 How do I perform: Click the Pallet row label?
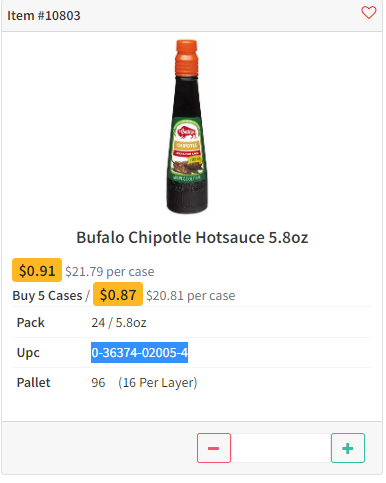pyautogui.click(x=33, y=383)
